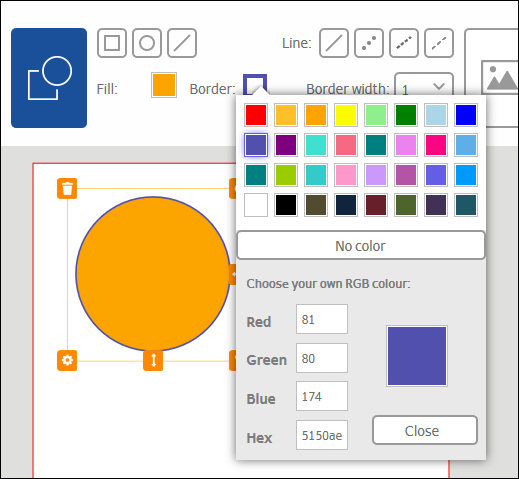Edit the Red value field
Image resolution: width=519 pixels, height=479 pixels.
tap(322, 319)
